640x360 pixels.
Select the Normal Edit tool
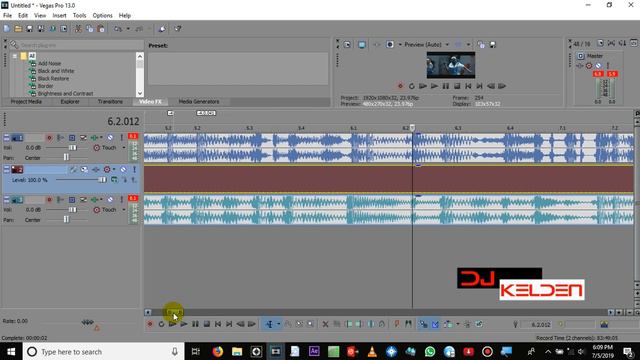[x=269, y=324]
